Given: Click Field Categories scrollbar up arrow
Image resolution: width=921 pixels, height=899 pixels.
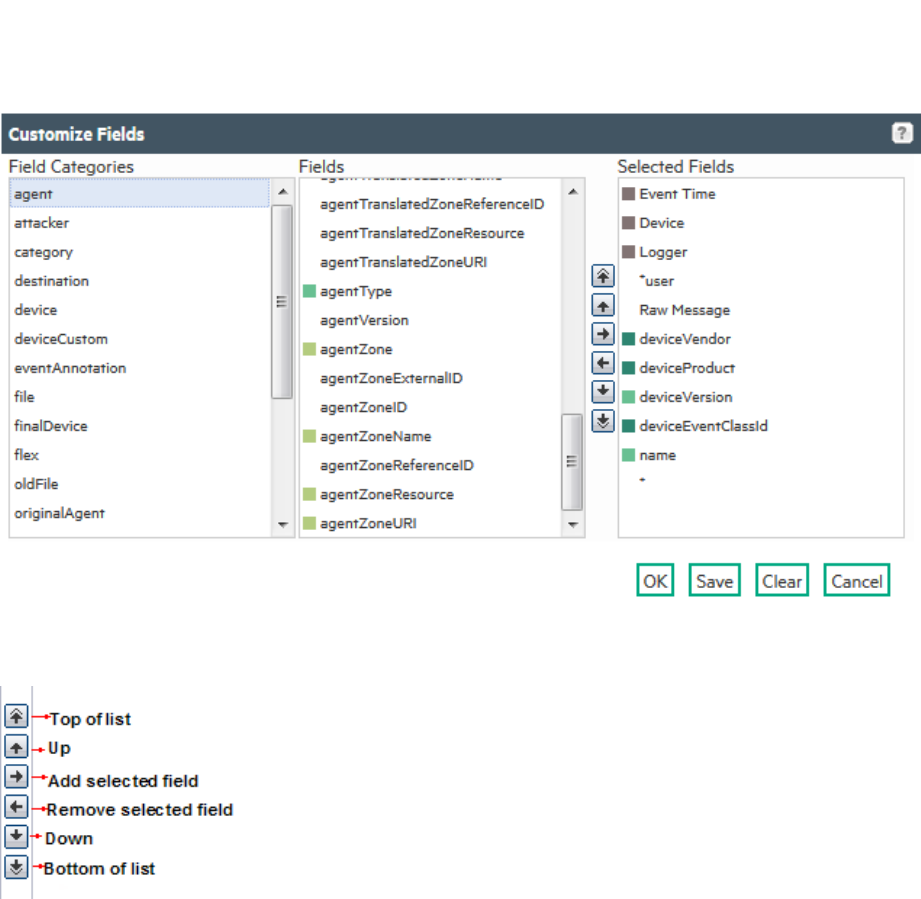Looking at the screenshot, I should (283, 191).
